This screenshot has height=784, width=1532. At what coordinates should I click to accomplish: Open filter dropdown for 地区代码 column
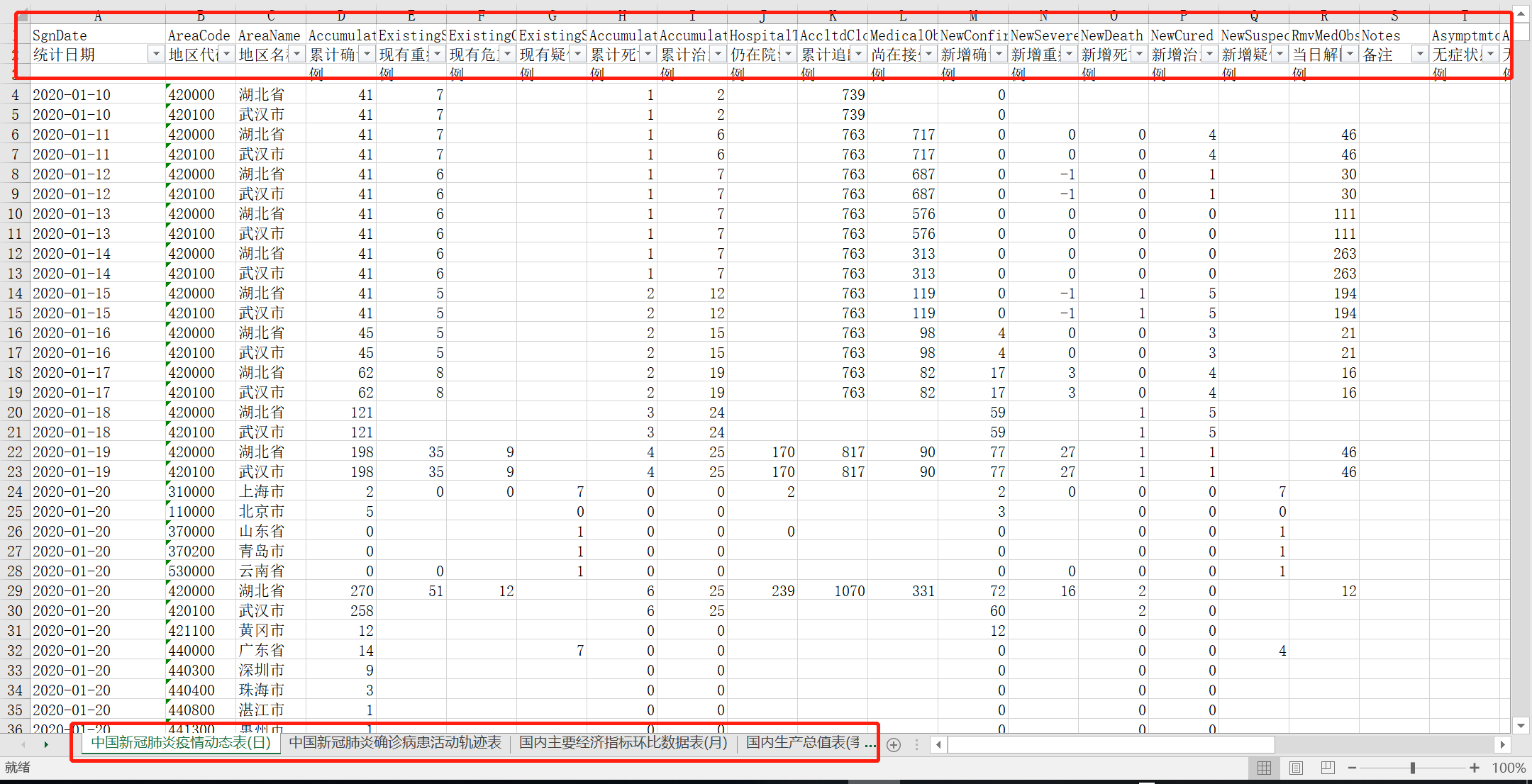coord(226,55)
